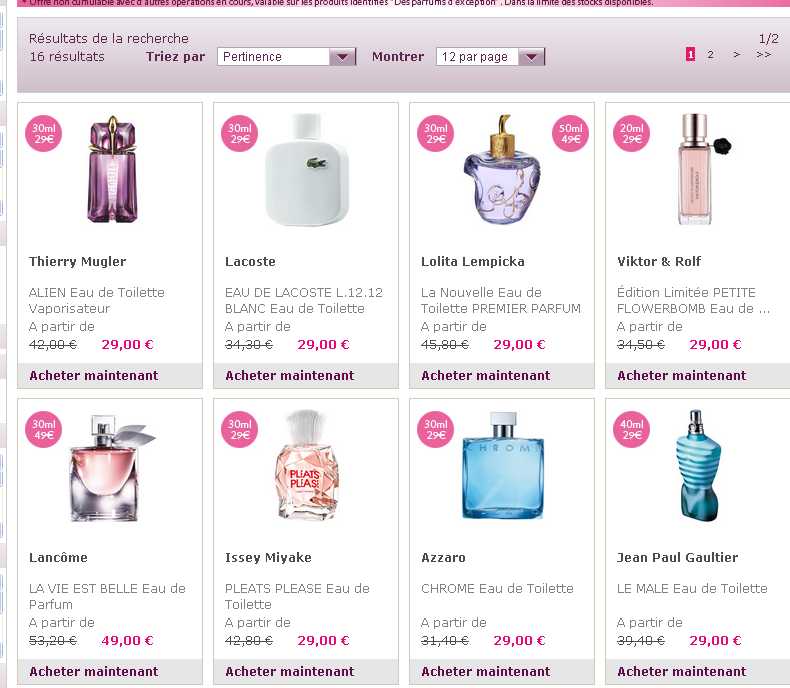The height and width of the screenshot is (688, 790).
Task: Click the white Lacoste bottle image
Action: click(307, 169)
